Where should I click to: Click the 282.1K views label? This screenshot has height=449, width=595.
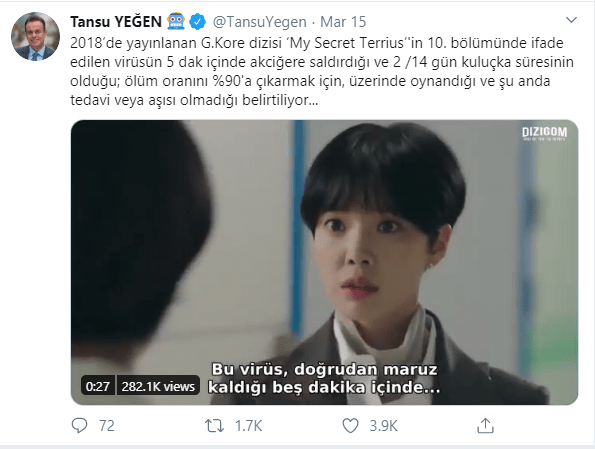point(158,386)
